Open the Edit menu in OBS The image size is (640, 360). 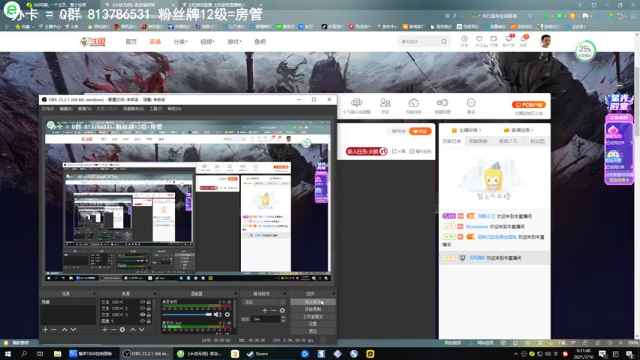coord(66,109)
